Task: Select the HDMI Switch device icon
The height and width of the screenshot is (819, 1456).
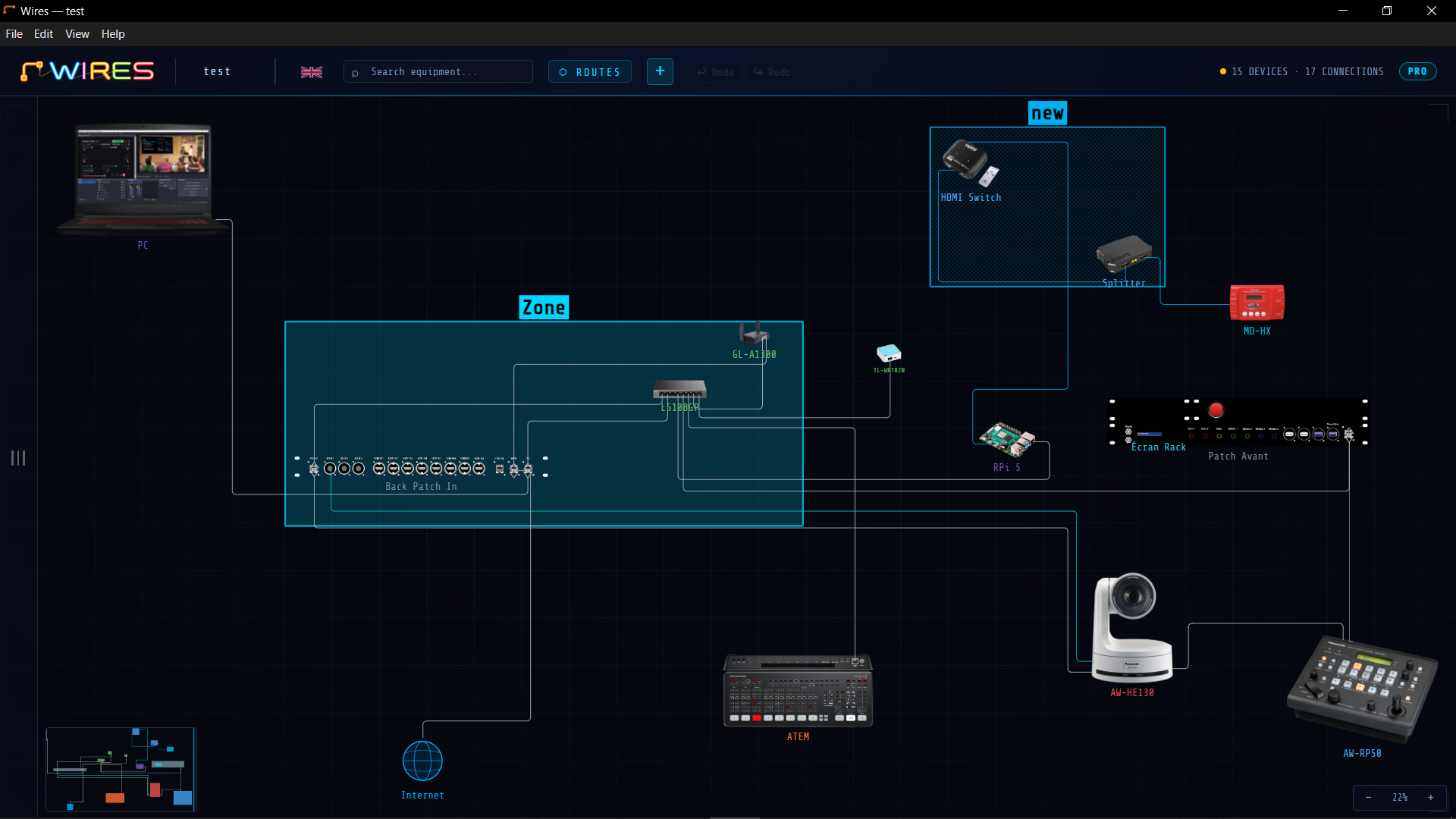Action: [971, 163]
